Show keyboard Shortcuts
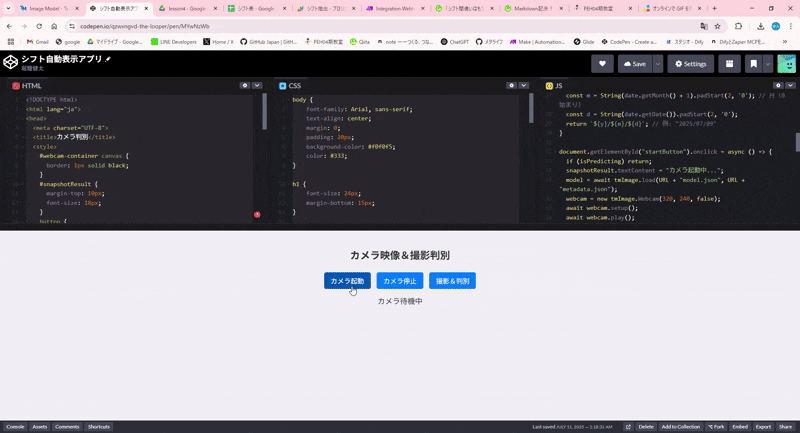Image resolution: width=800 pixels, height=433 pixels. 98,427
